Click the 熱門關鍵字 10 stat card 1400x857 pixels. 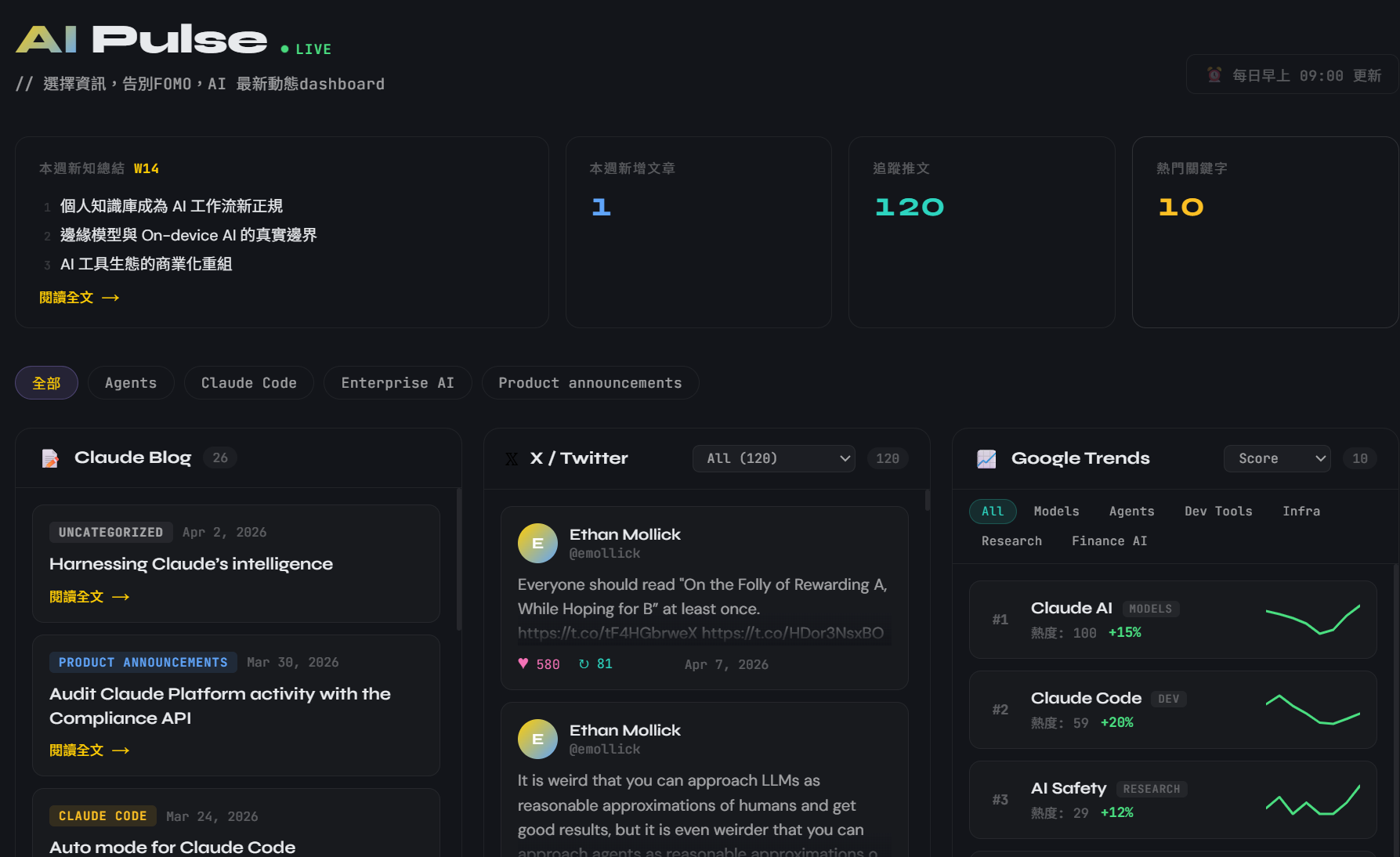1265,233
